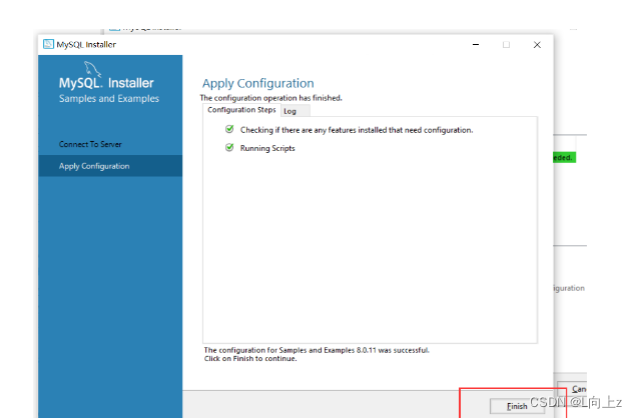Click the 'Running Scripts' step text
This screenshot has width=637, height=418.
267,148
